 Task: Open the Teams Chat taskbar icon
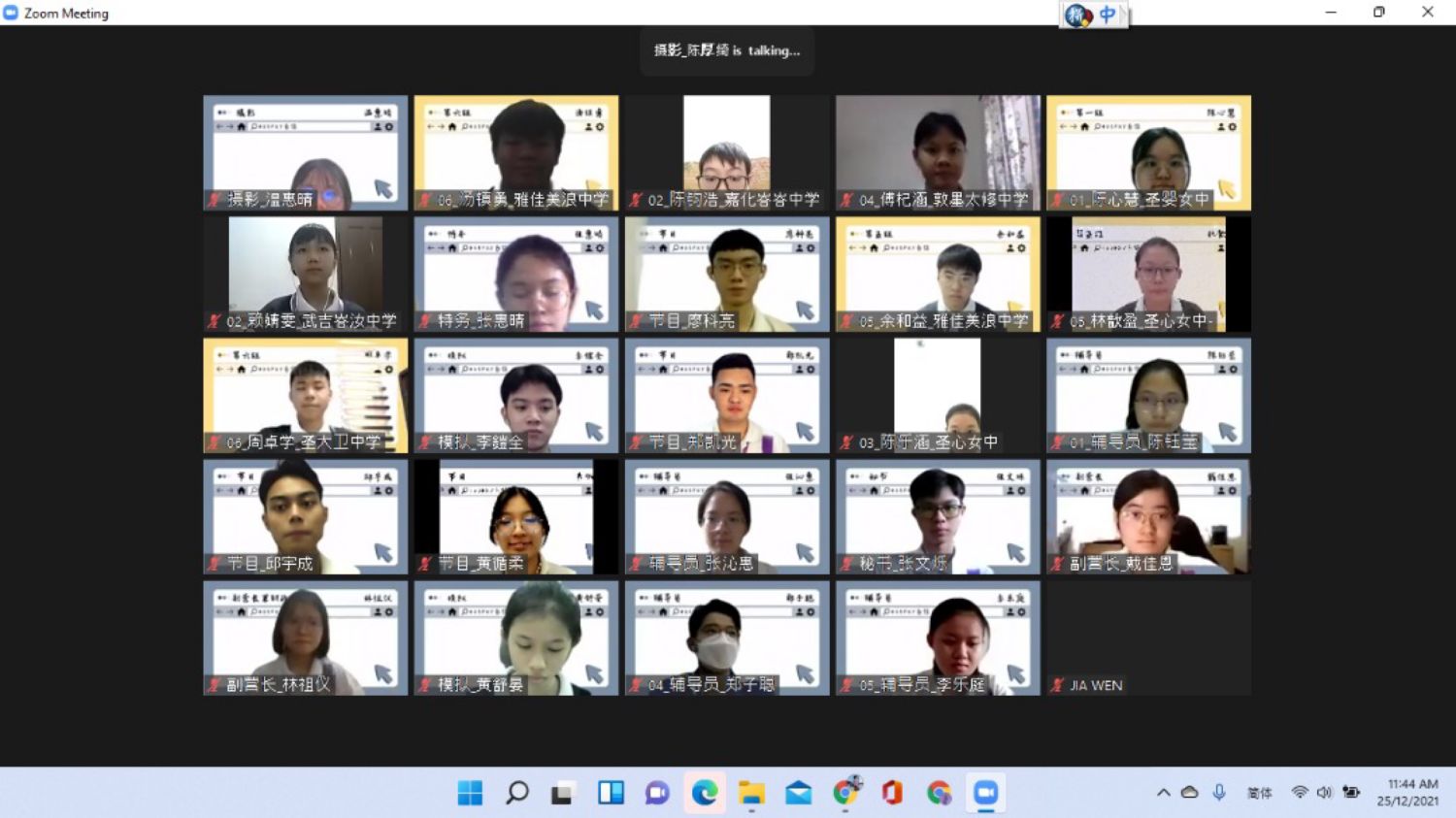(657, 793)
